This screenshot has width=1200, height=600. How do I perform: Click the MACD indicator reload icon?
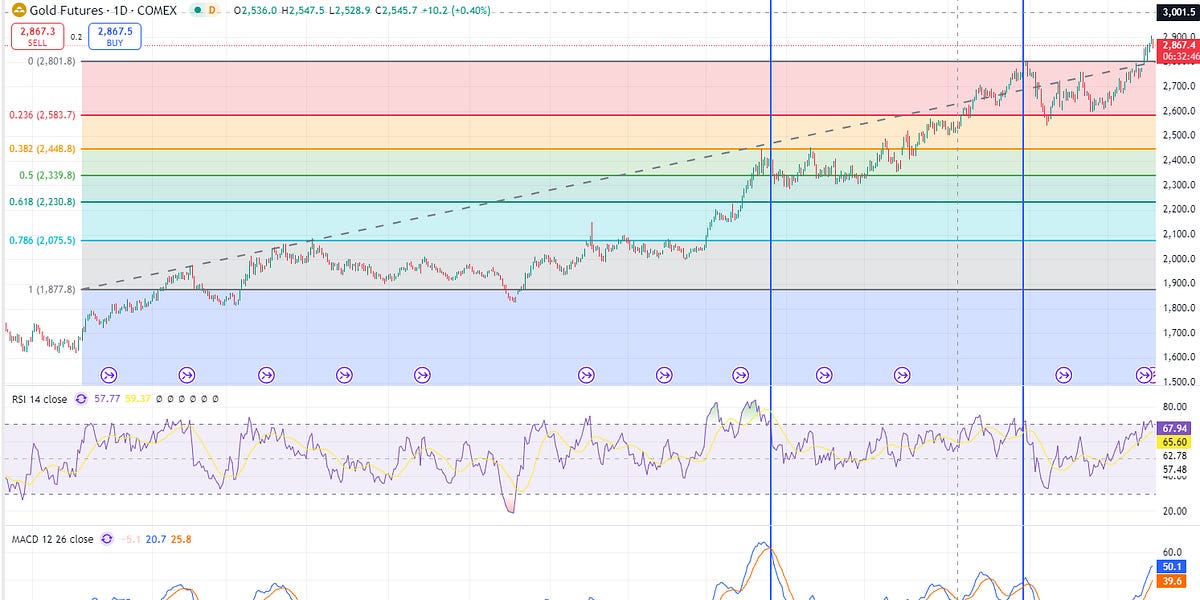[107, 538]
